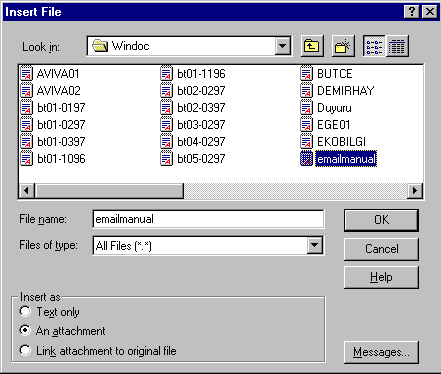The image size is (441, 374).
Task: Select file name text BUTCE
Action: (335, 74)
